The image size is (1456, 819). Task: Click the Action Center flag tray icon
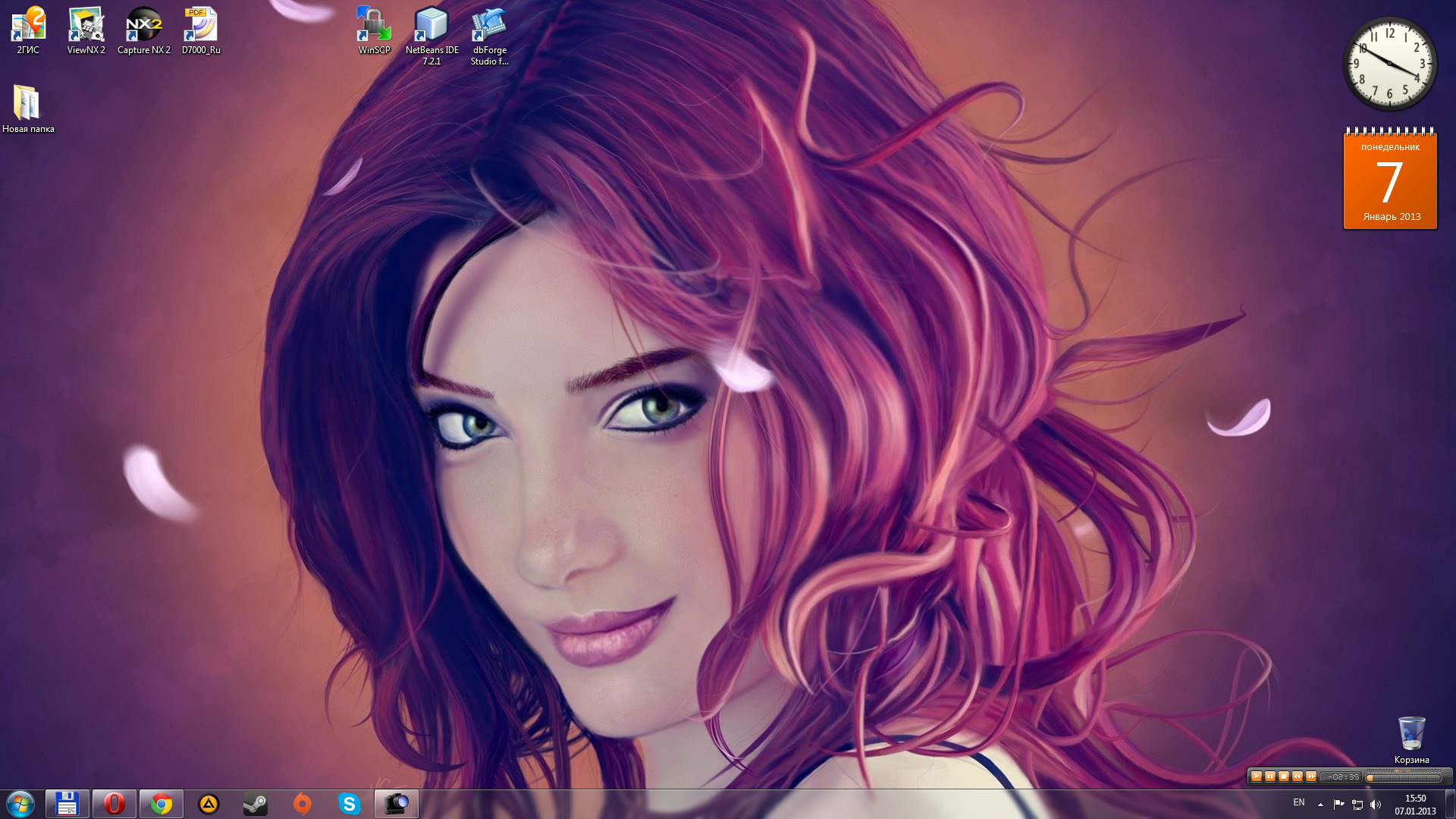pyautogui.click(x=1338, y=804)
